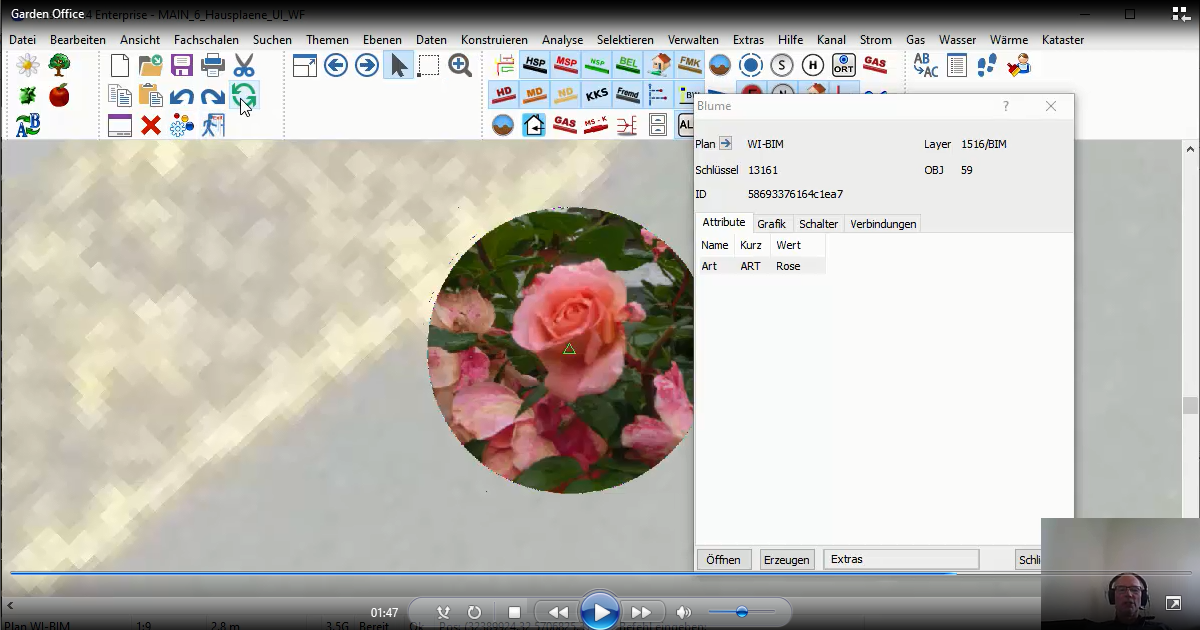Screen dimensions: 1200x630
Task: Click the white daisy flower icon
Action: [28, 66]
